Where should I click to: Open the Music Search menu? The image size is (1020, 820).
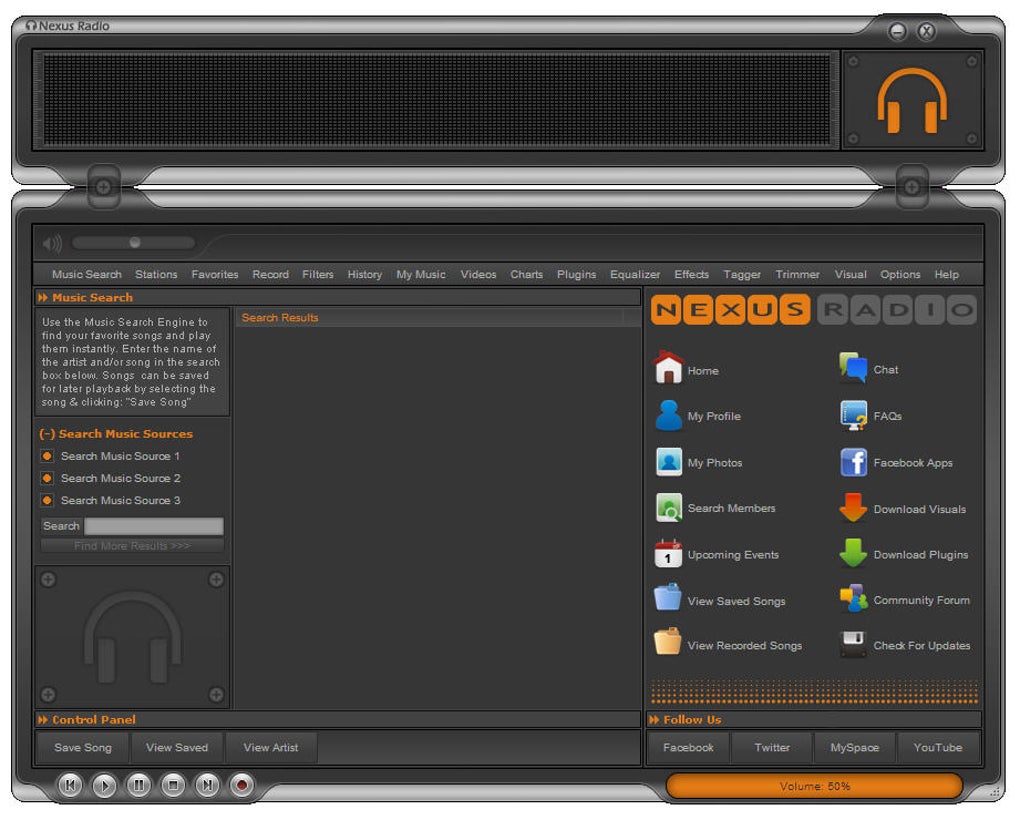pos(87,274)
